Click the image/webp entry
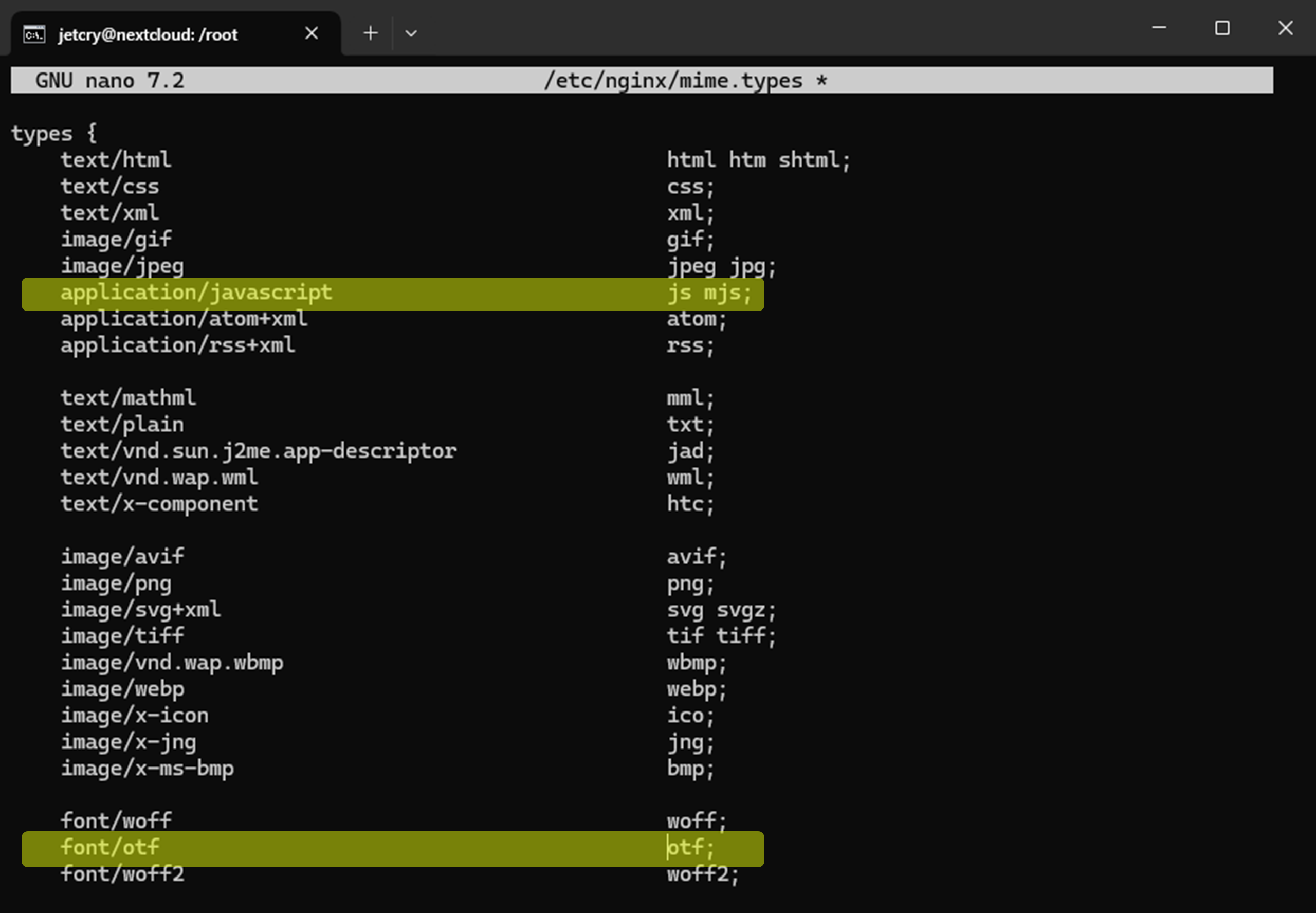Image resolution: width=1316 pixels, height=913 pixels. pyautogui.click(x=122, y=689)
